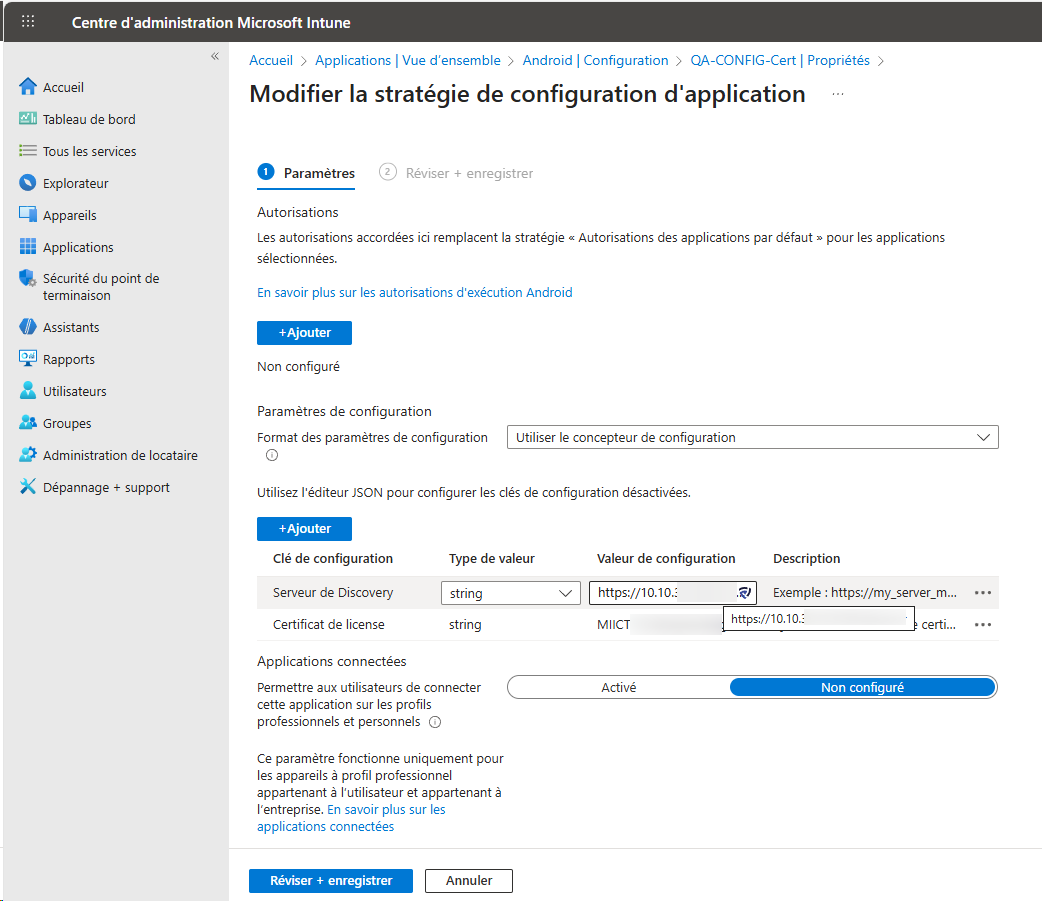1042x901 pixels.
Task: Click info icon next to connected apps setting
Action: pos(435,722)
